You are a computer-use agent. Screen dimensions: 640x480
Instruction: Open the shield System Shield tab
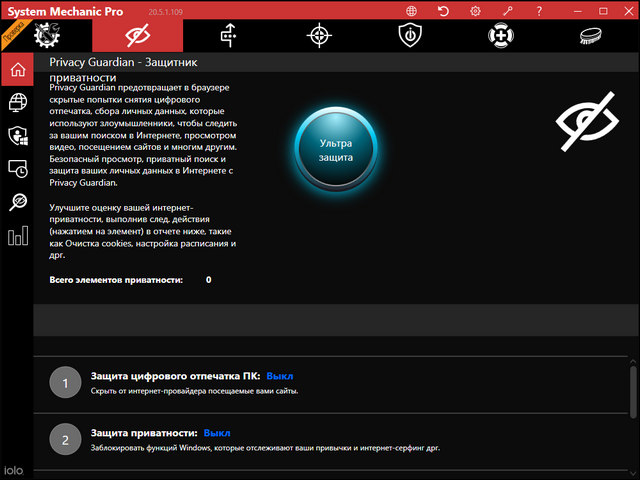tap(410, 36)
